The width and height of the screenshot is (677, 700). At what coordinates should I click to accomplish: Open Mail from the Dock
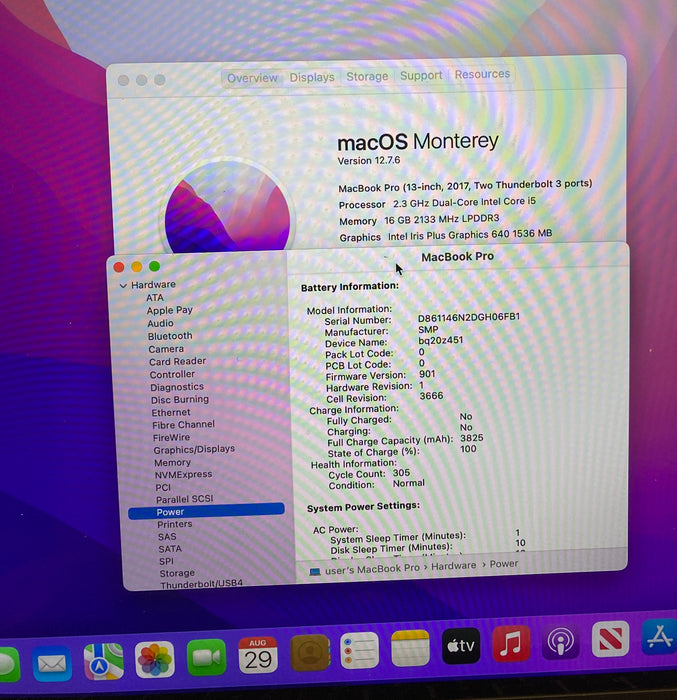[x=52, y=663]
